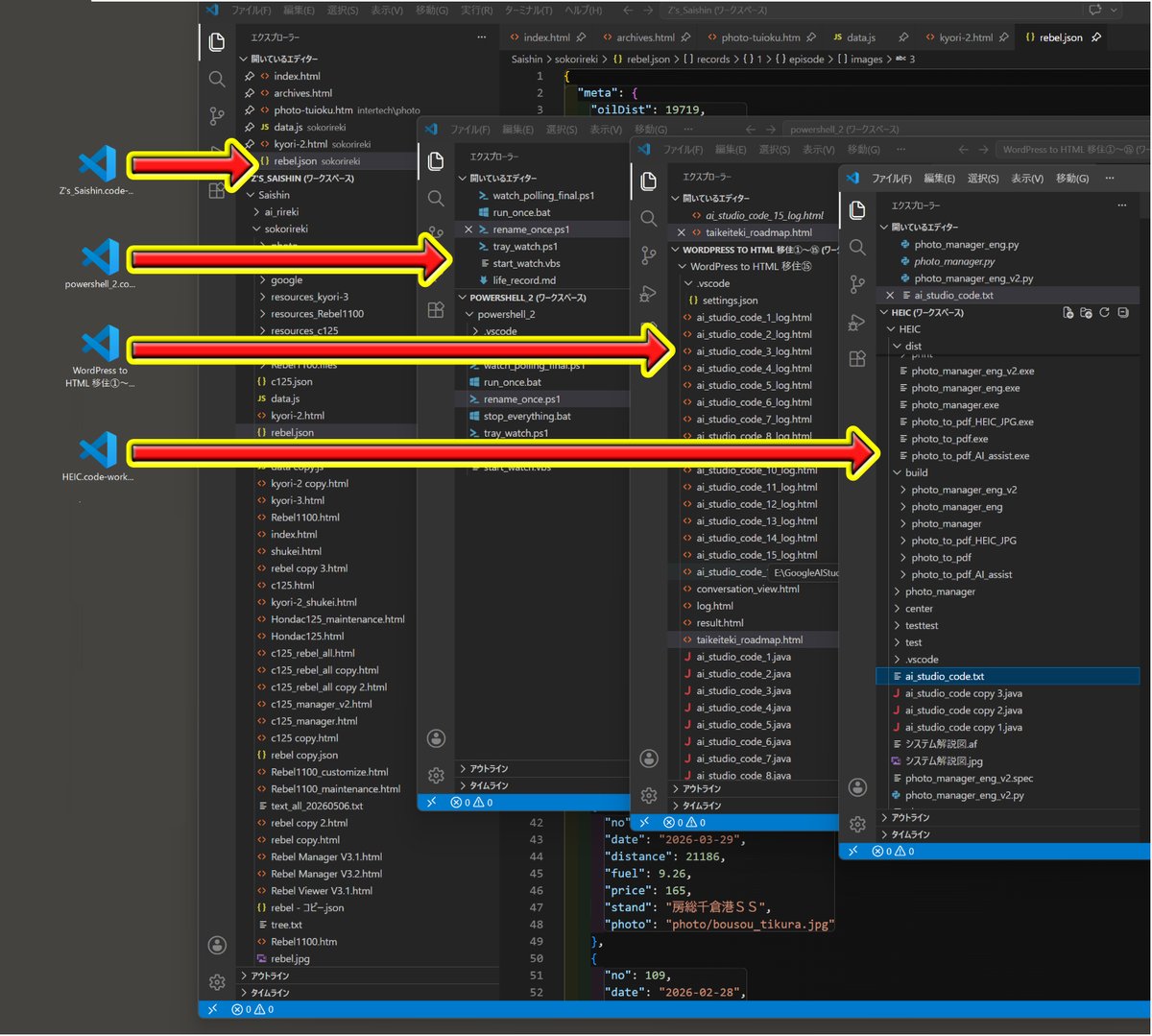The image size is (1152, 1036).
Task: Collapse dist folder in HEIC window
Action: (897, 347)
